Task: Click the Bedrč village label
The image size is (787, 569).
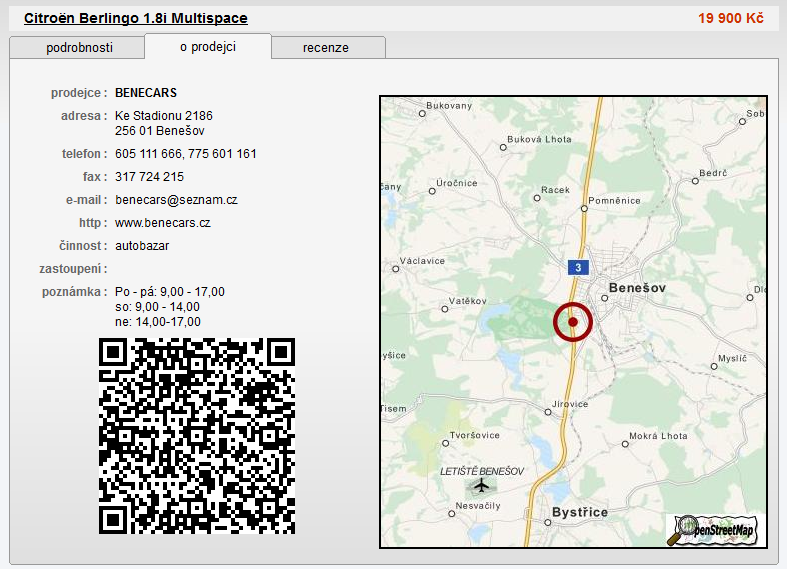Action: click(x=713, y=173)
